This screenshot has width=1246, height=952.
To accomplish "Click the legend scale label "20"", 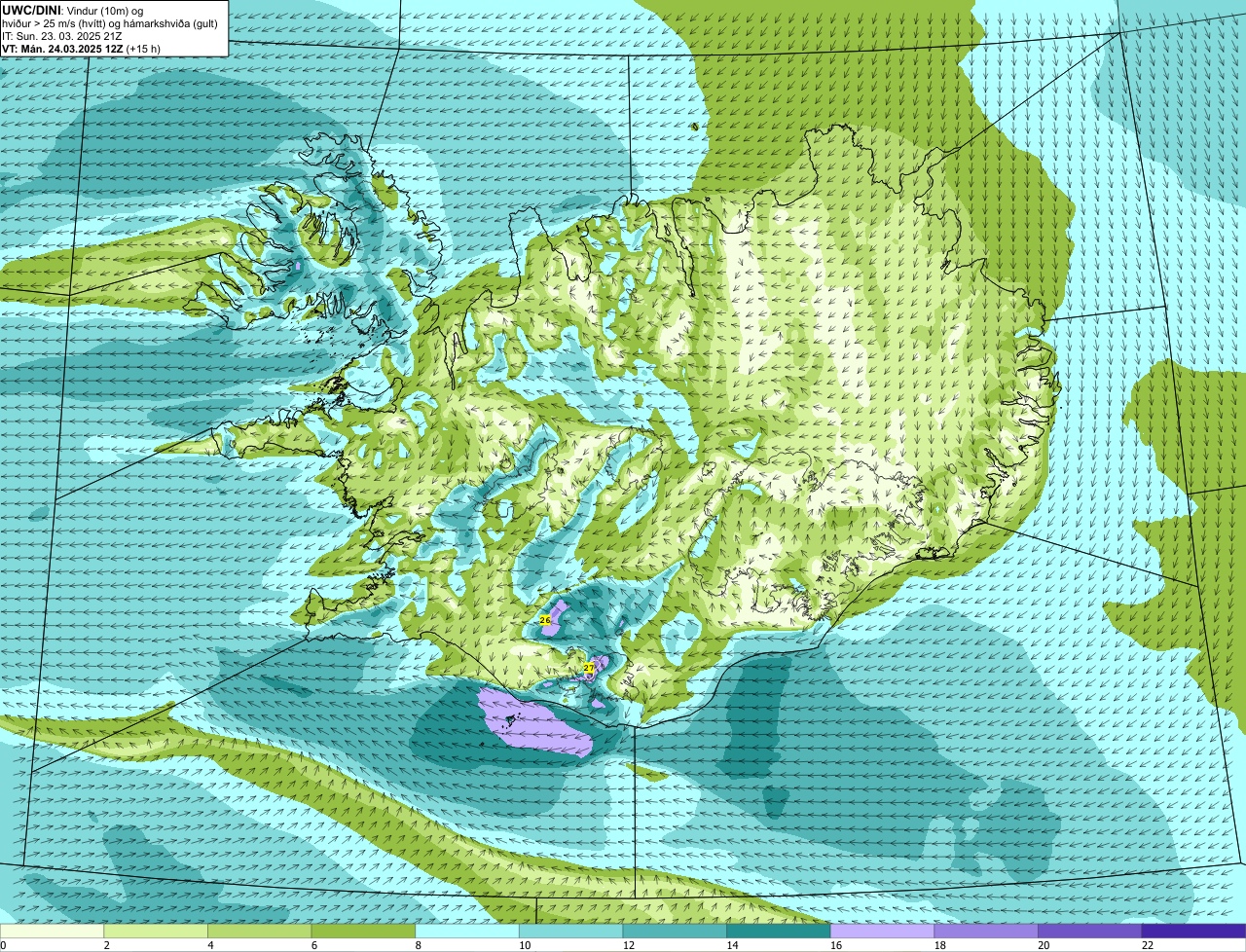I will coord(1044,945).
